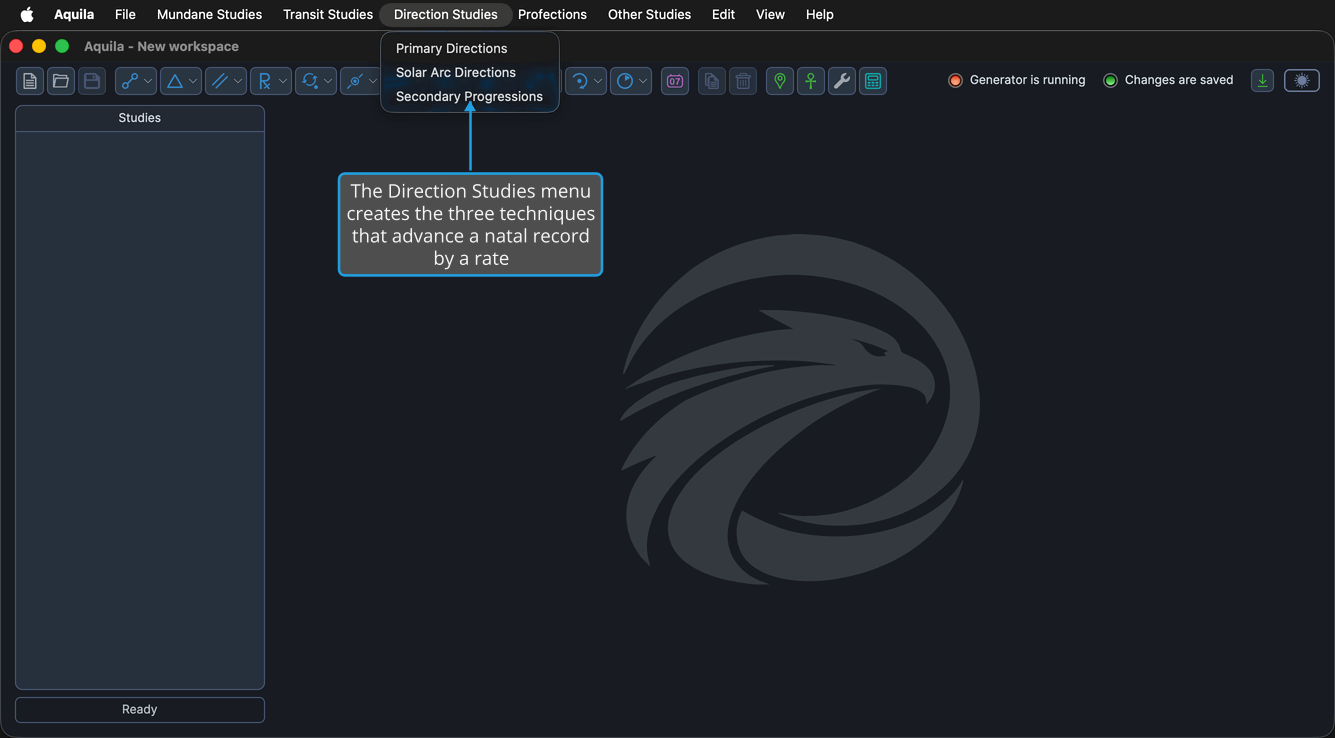Click the circular arrows toolbar icon
This screenshot has width=1335, height=738.
(309, 81)
